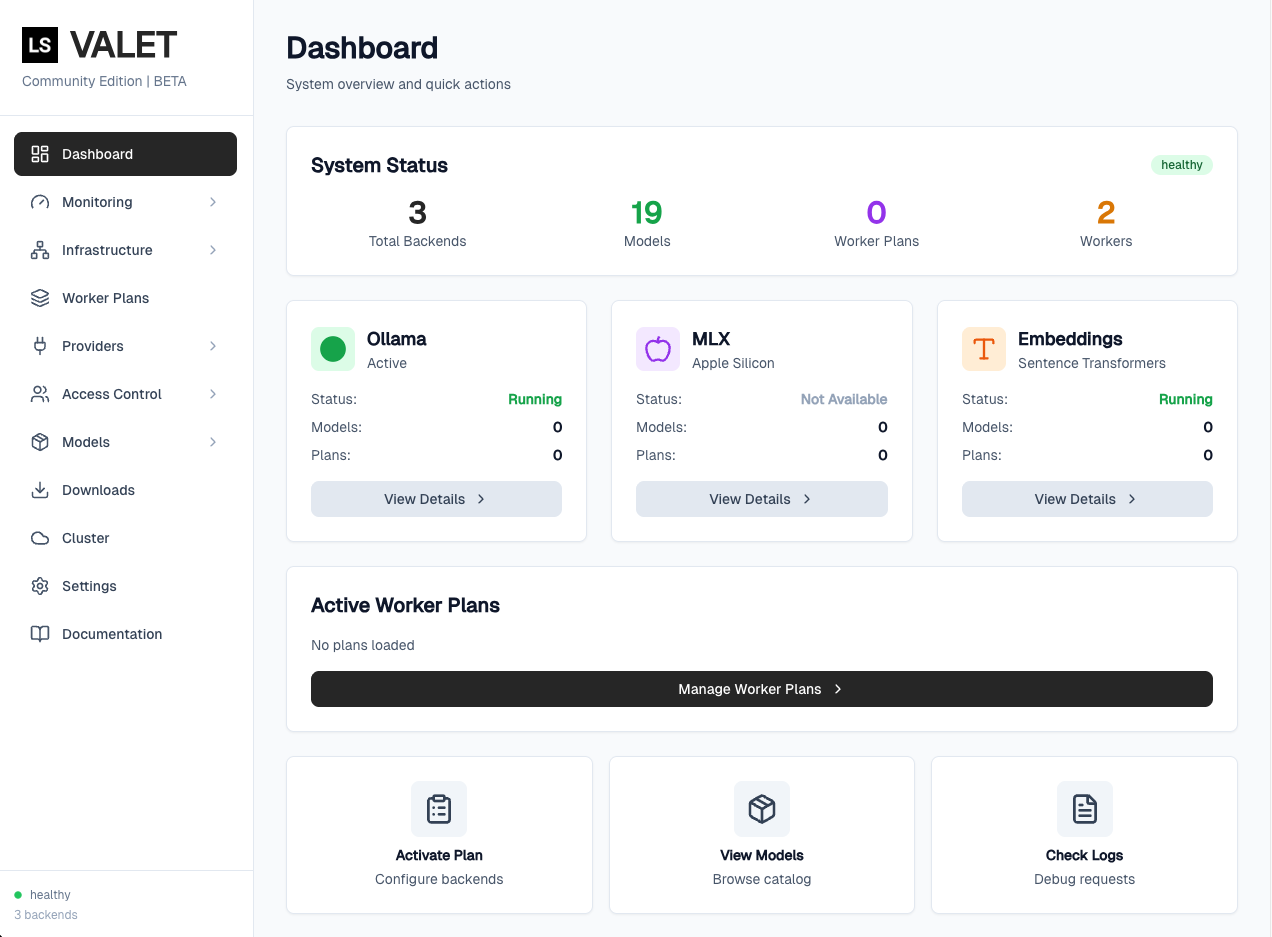The image size is (1272, 937).
Task: Click the healthy status badge
Action: coord(1182,165)
